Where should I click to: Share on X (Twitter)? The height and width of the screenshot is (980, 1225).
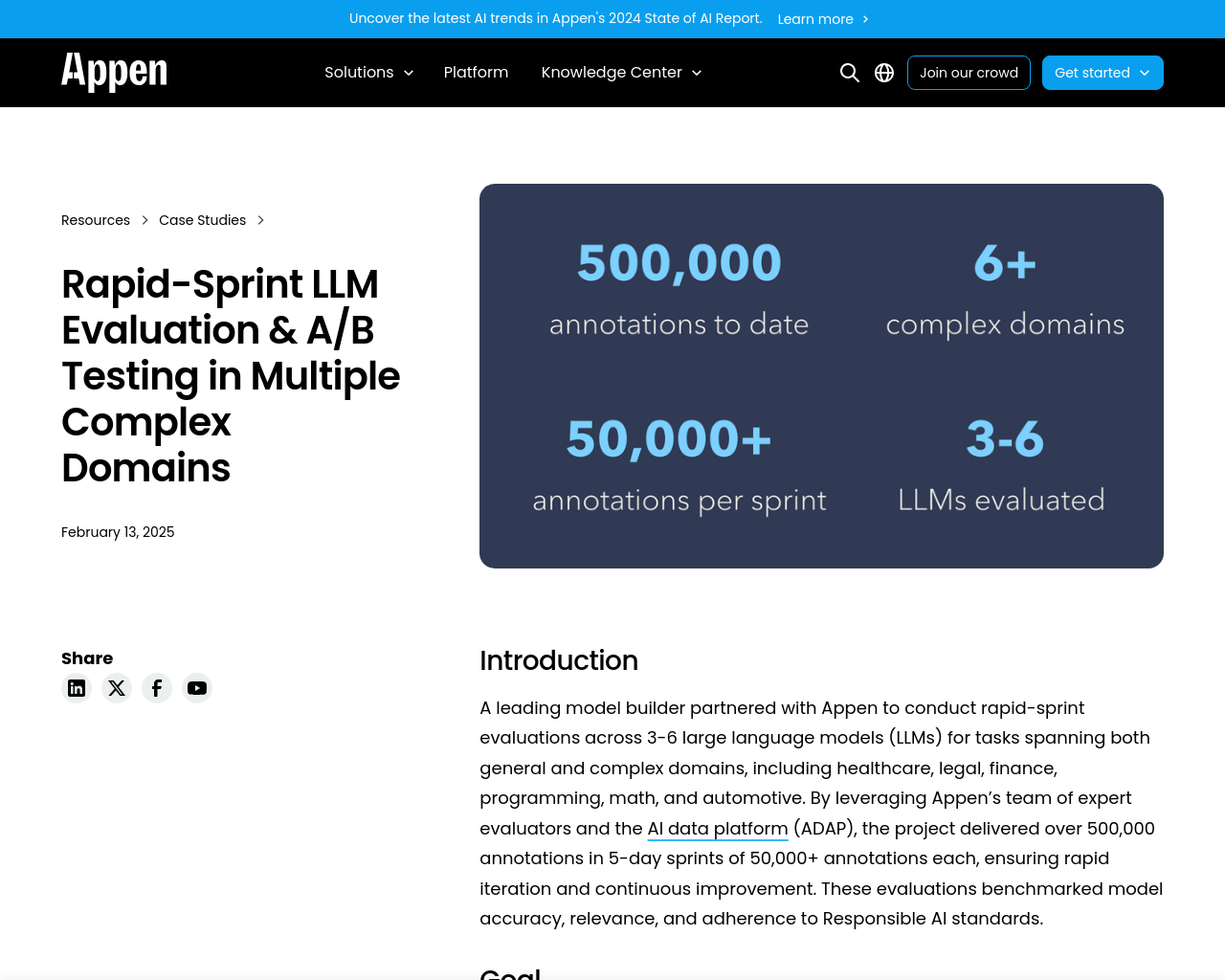(117, 688)
